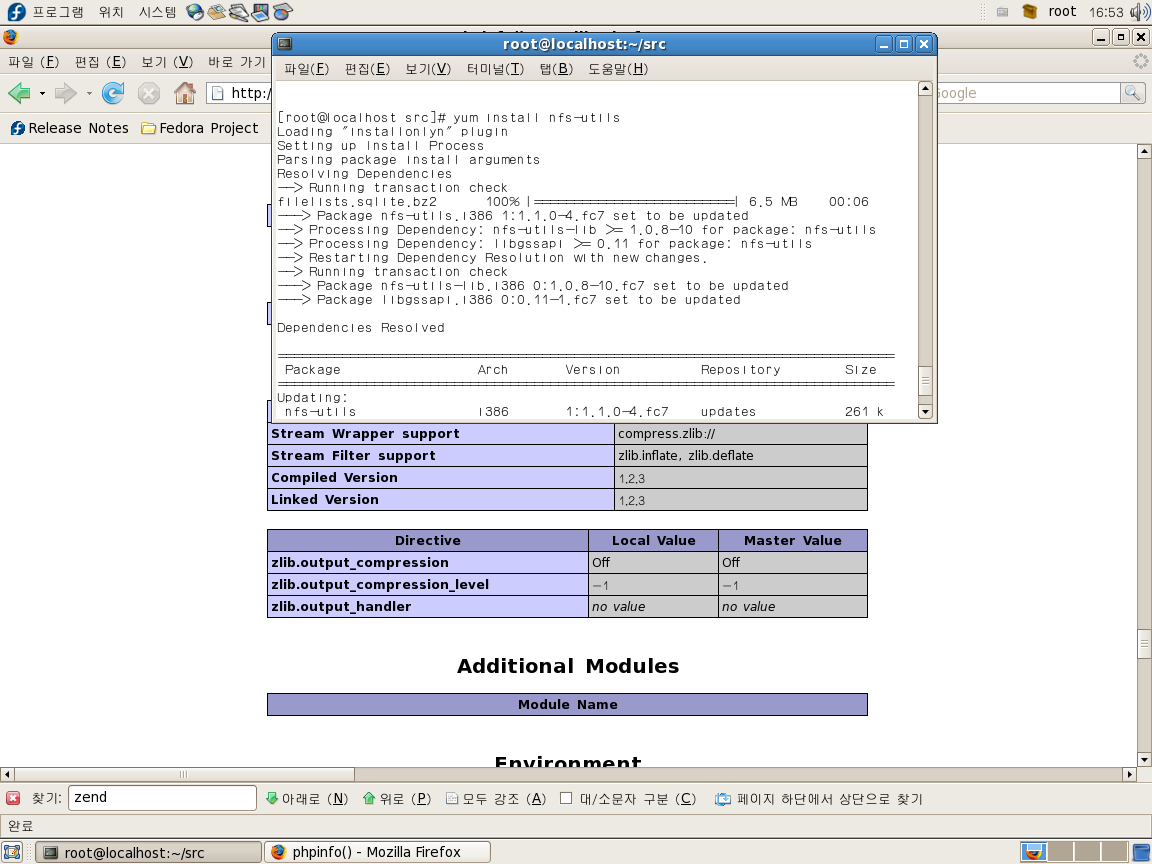The height and width of the screenshot is (864, 1152).
Task: Open the 보기 (V) menu in Firefox
Action: (x=166, y=62)
